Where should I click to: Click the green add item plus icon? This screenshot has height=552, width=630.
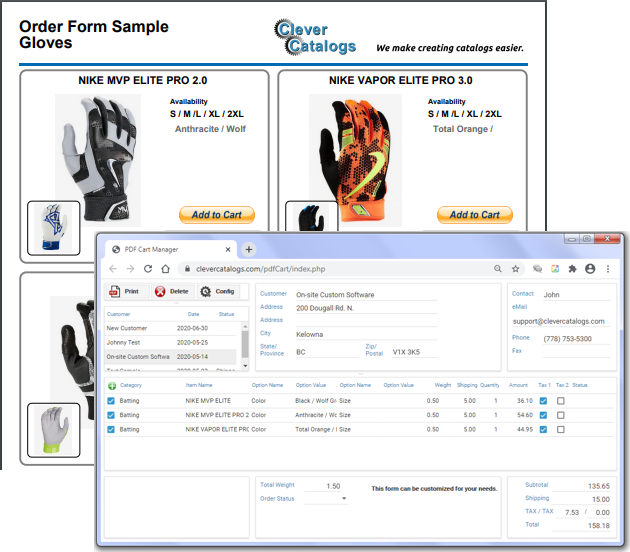pyautogui.click(x=112, y=385)
